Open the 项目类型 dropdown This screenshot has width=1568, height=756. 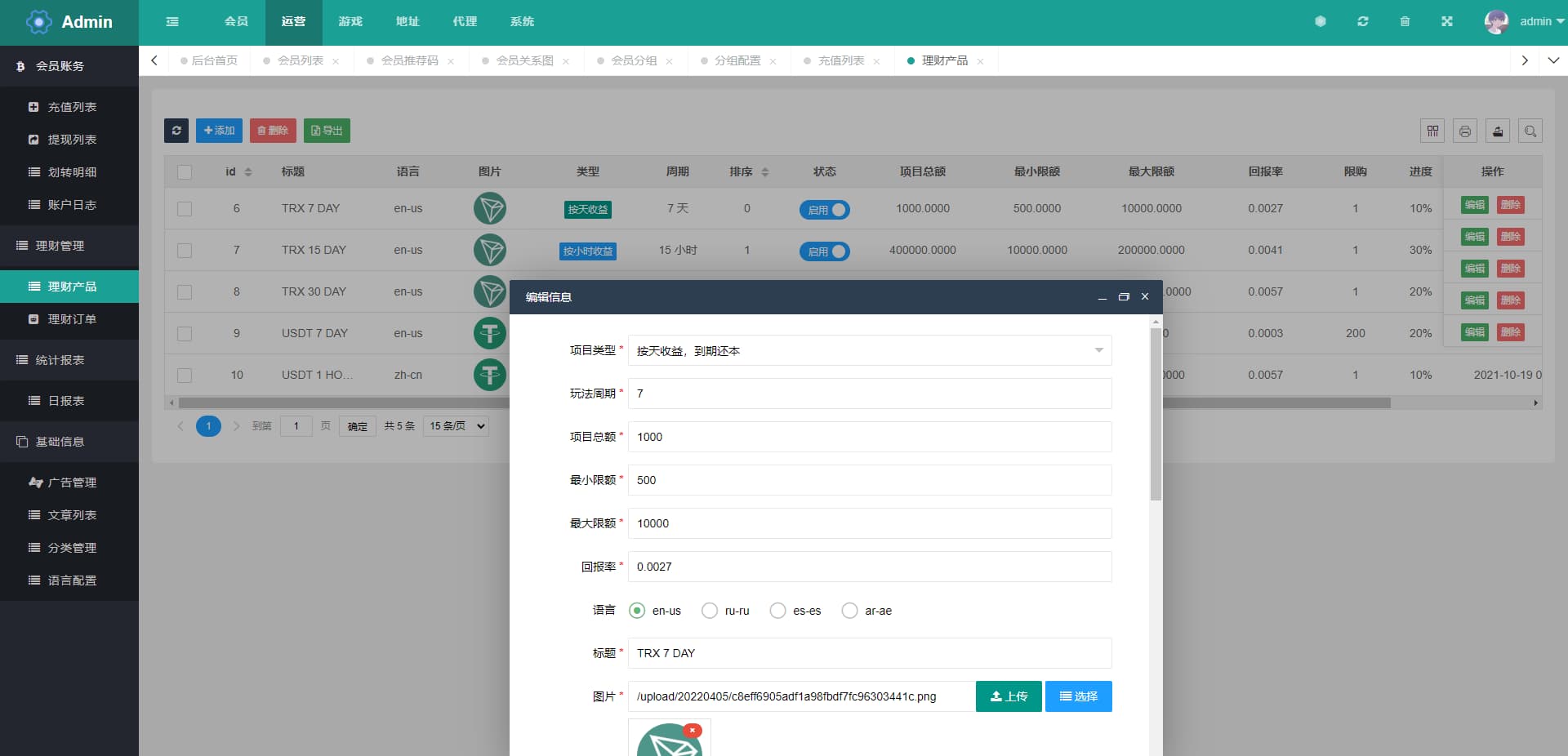(x=869, y=351)
